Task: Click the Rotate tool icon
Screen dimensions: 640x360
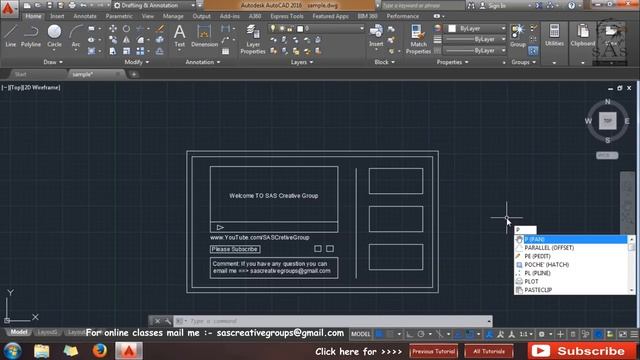Action: [x=127, y=29]
